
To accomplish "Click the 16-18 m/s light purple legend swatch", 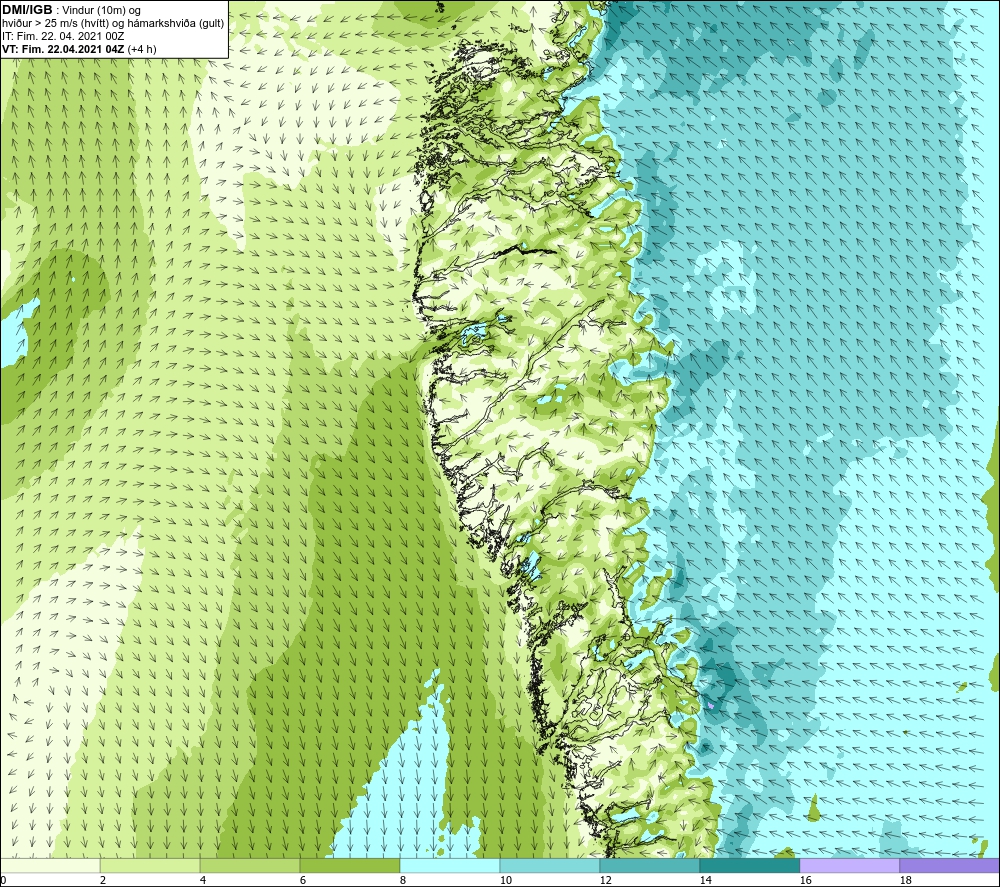I will (849, 865).
